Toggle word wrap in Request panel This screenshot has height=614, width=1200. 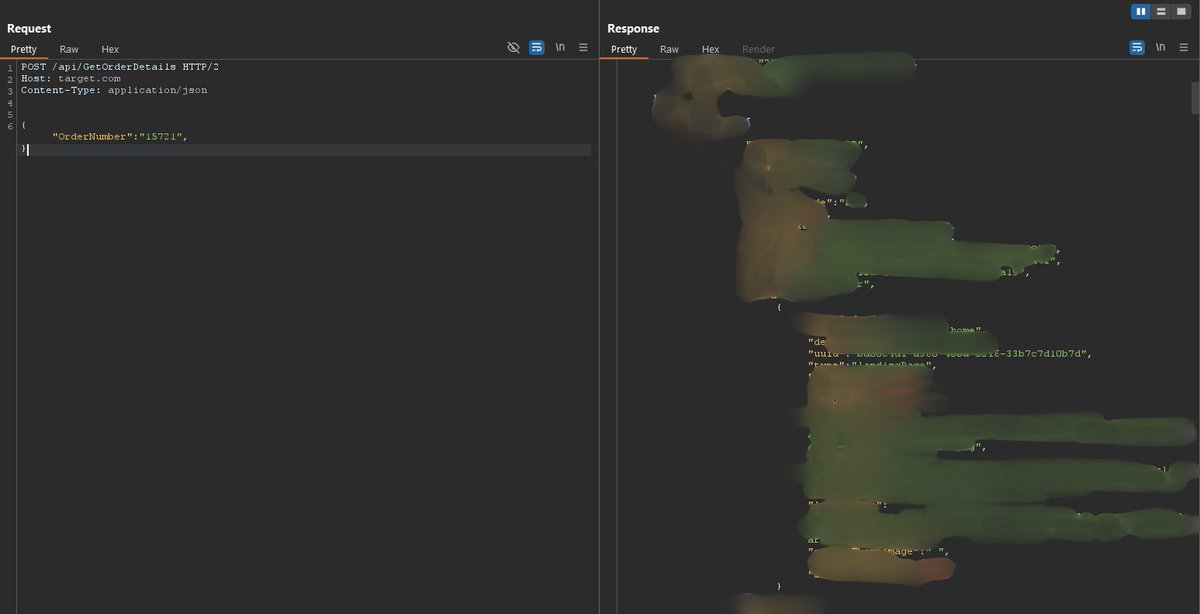point(537,47)
